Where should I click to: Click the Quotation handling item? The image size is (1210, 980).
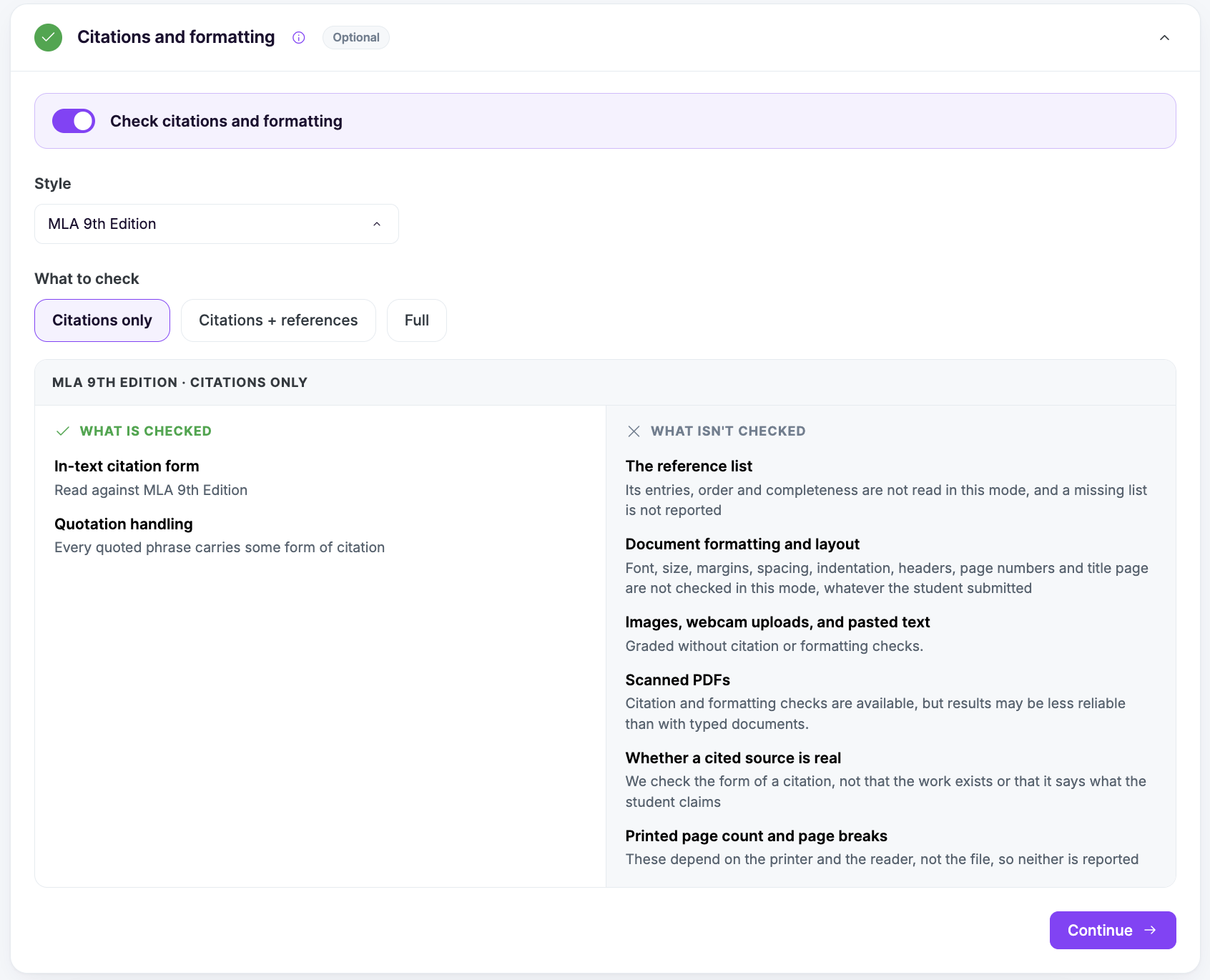tap(124, 524)
